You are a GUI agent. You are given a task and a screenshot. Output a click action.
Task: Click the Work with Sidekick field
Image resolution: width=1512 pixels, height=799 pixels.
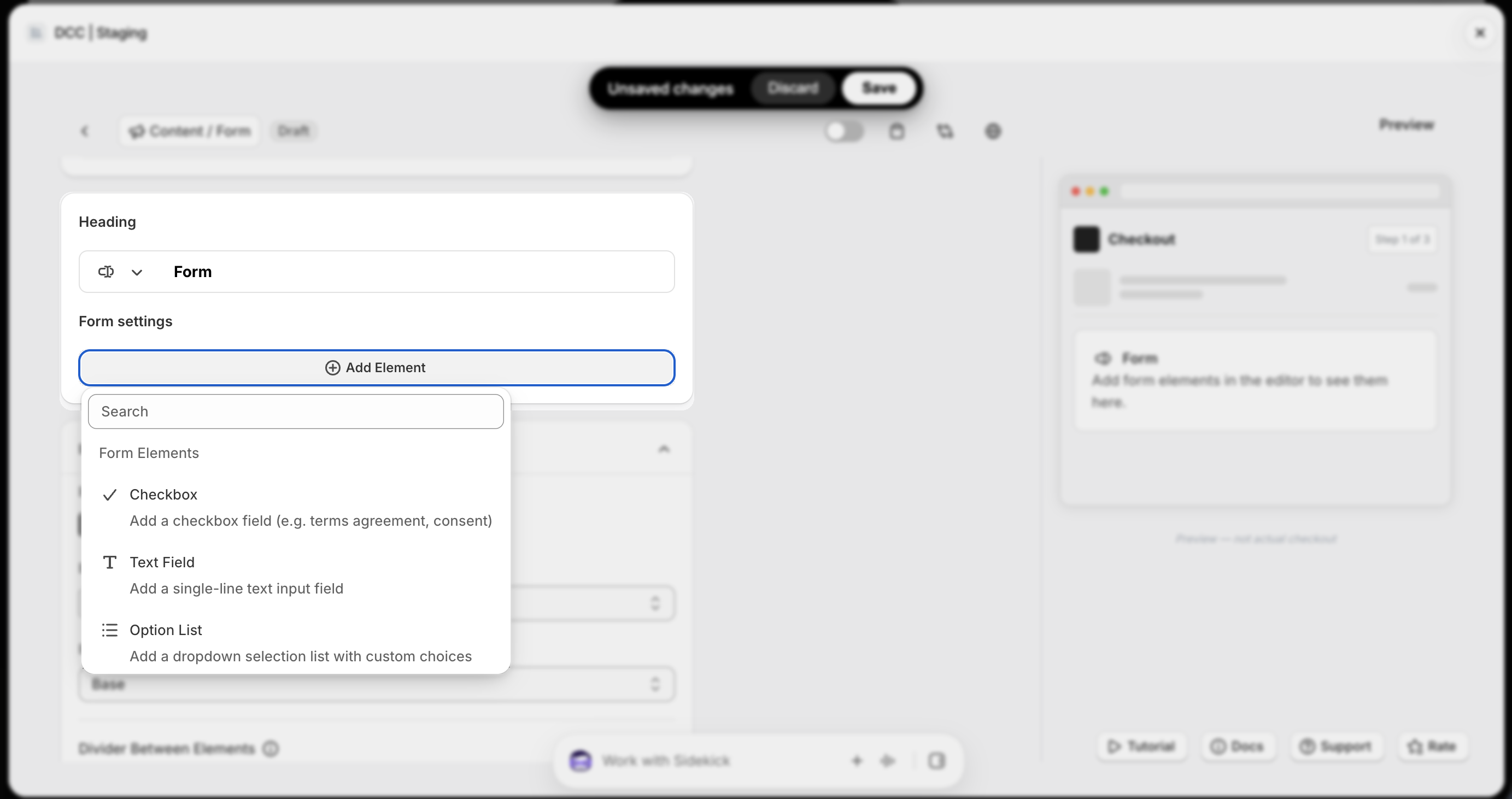[666, 761]
